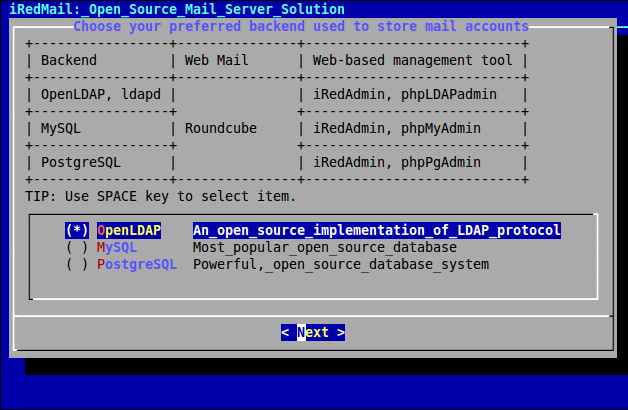Click 'iRedAdmin, phpMyAdmin' table cell
The width and height of the screenshot is (628, 410).
[x=397, y=129]
